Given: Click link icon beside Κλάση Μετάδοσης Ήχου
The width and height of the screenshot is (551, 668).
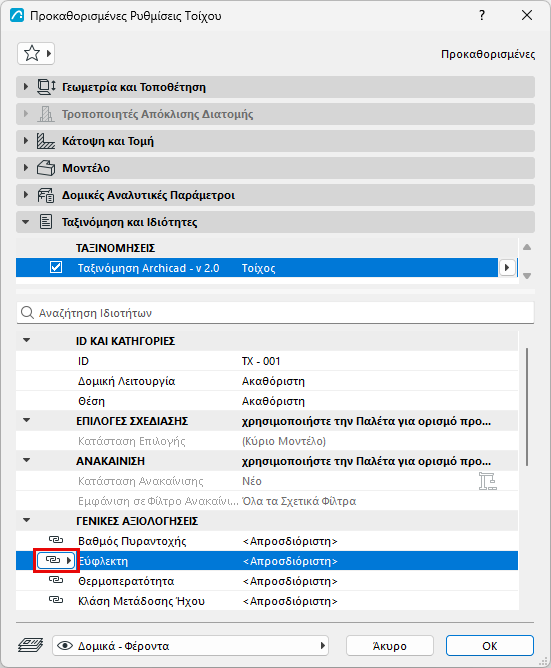Looking at the screenshot, I should pos(55,600).
